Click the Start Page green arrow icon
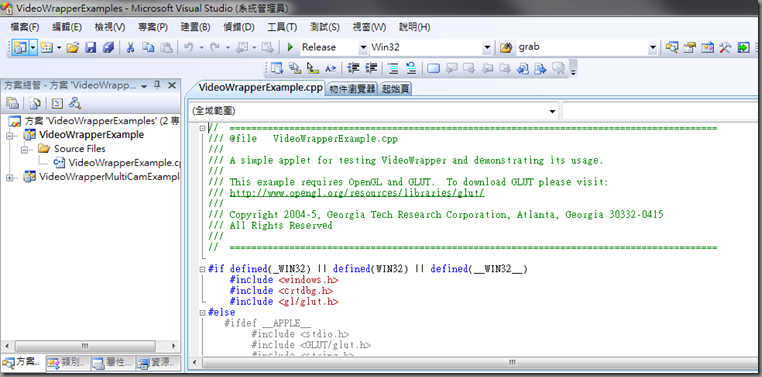 743,48
